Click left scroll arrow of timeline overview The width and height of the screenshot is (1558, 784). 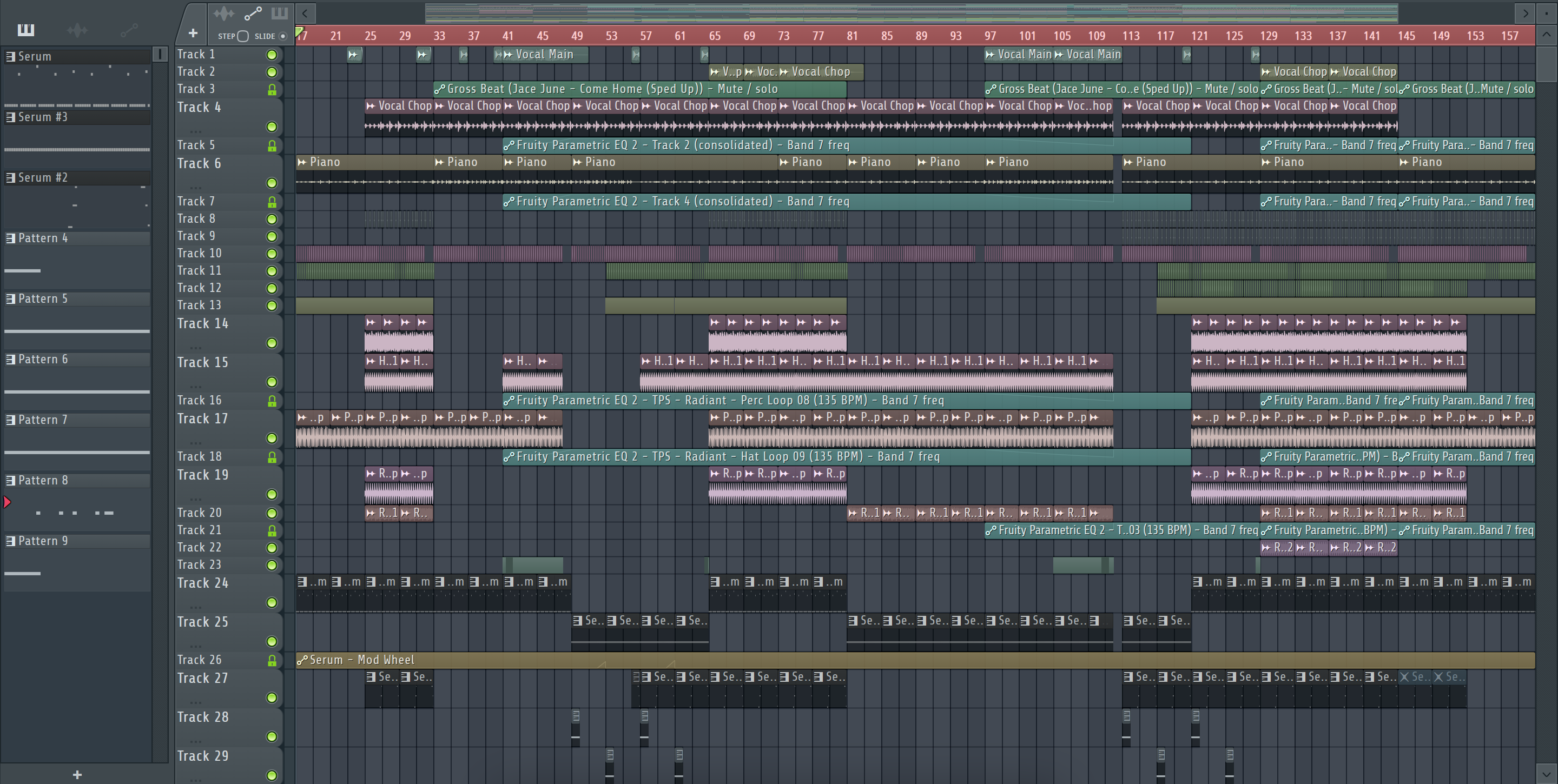coord(305,12)
